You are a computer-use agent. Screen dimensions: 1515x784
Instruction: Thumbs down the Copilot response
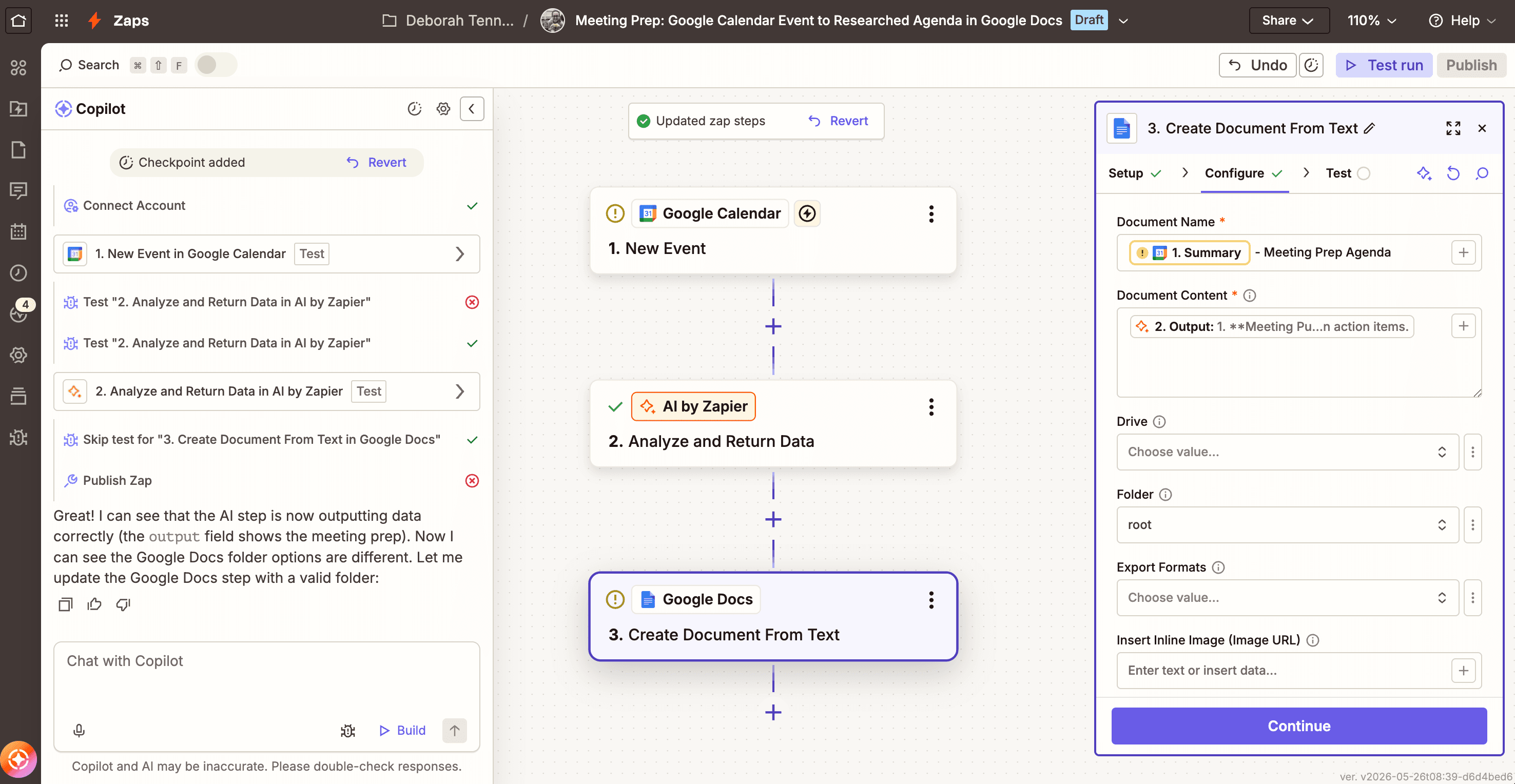click(x=123, y=604)
